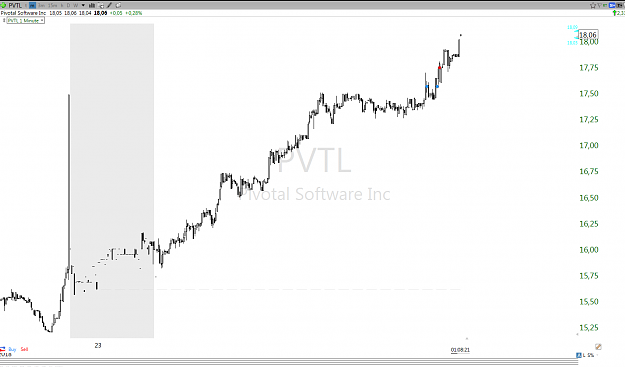
Task: Click the filter funnel icon top-right
Action: 599,5
